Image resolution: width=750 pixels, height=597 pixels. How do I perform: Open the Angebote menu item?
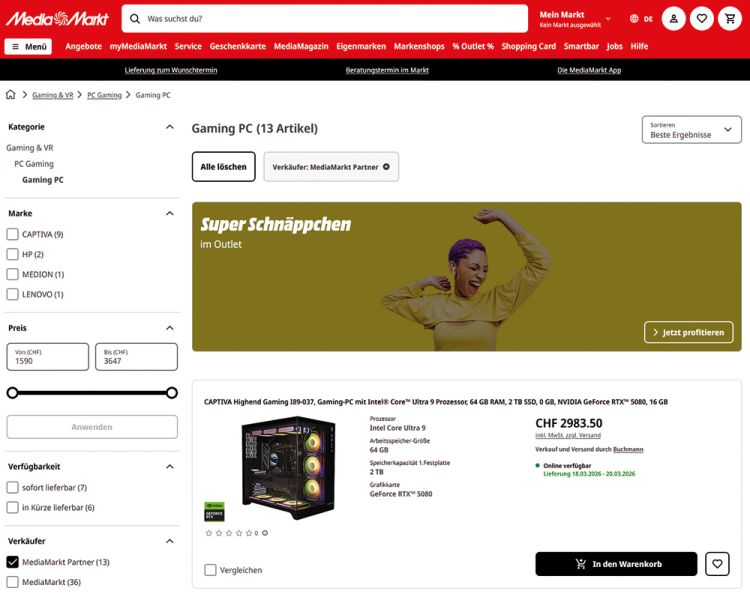pos(84,46)
